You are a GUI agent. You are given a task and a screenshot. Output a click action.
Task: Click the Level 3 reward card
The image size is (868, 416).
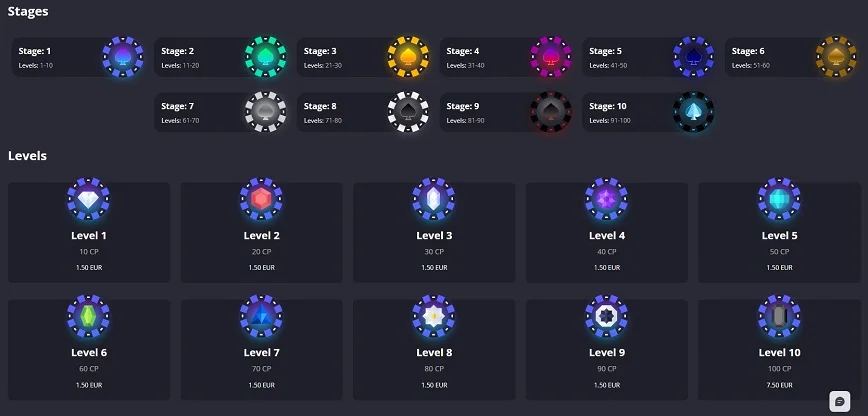[x=434, y=233]
